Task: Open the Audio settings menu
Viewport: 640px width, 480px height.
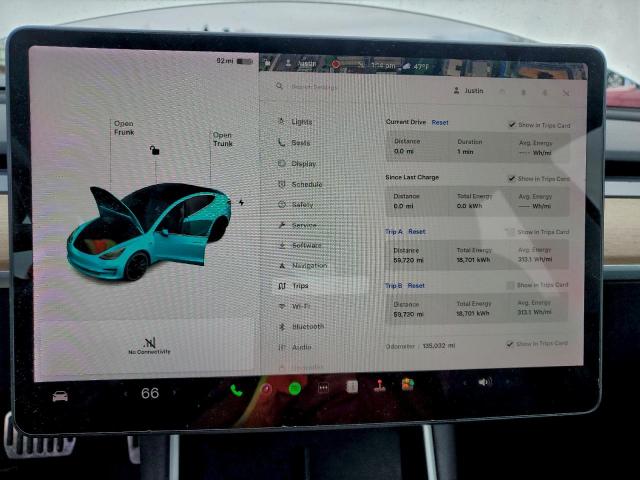Action: pyautogui.click(x=302, y=347)
